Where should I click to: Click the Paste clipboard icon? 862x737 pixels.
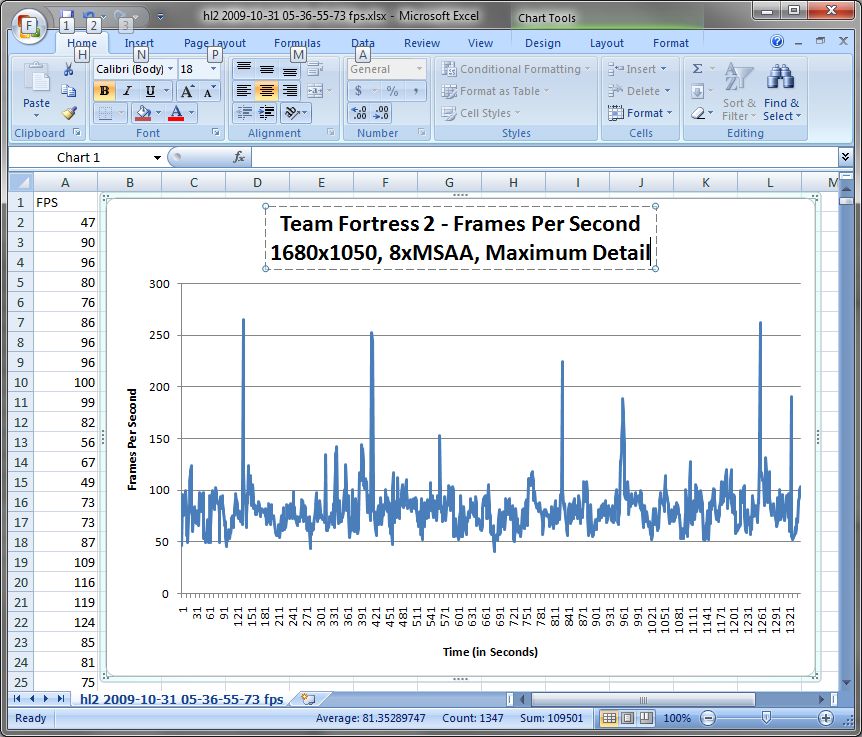pyautogui.click(x=37, y=77)
